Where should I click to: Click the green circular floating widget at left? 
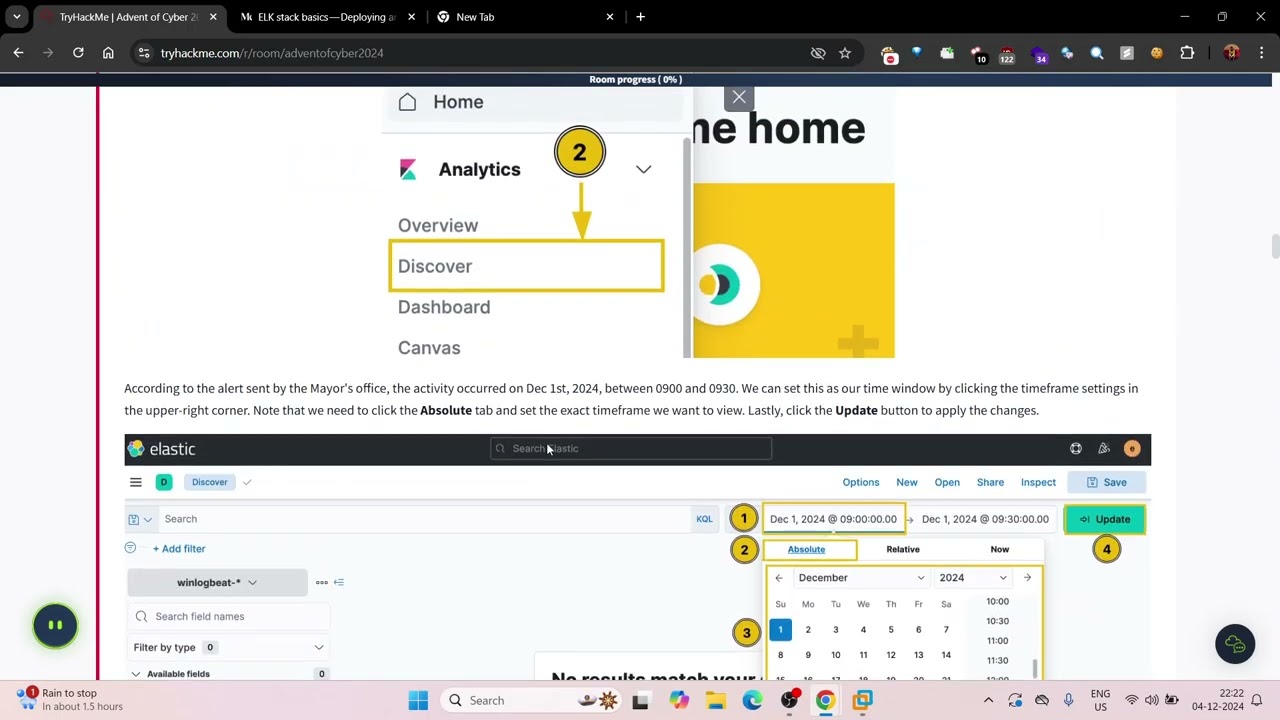(x=55, y=626)
